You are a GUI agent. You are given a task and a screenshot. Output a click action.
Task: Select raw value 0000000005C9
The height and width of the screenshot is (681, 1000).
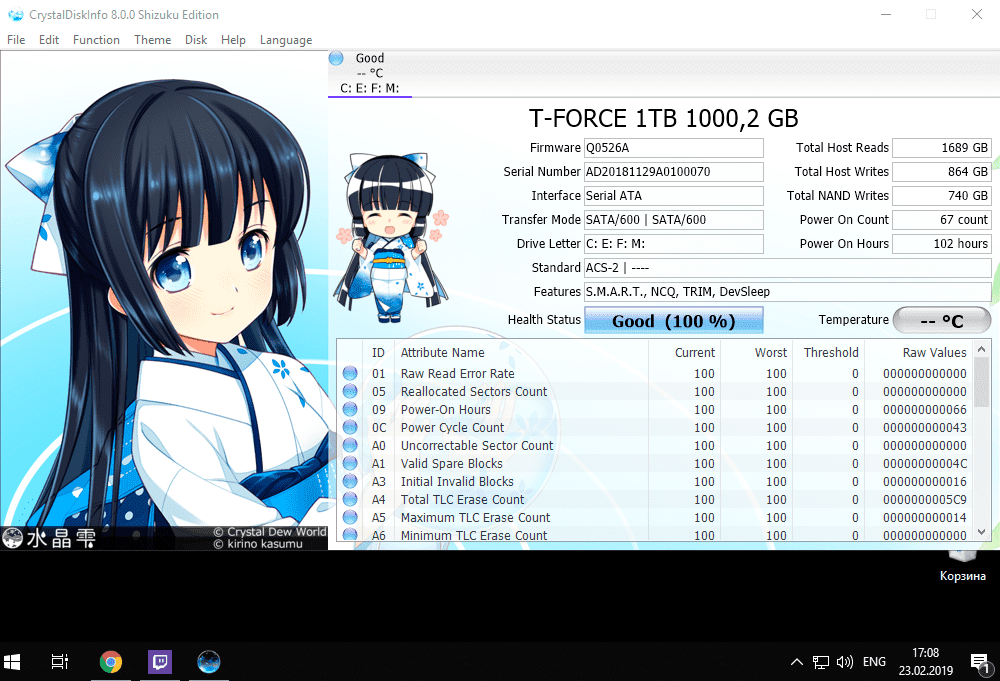point(925,500)
